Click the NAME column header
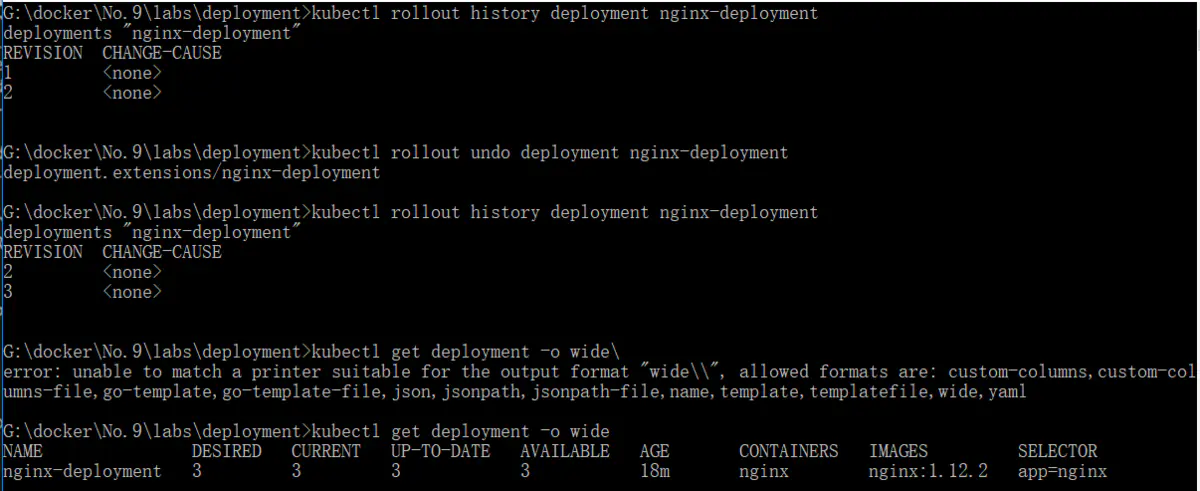Image resolution: width=1200 pixels, height=491 pixels. coord(23,451)
